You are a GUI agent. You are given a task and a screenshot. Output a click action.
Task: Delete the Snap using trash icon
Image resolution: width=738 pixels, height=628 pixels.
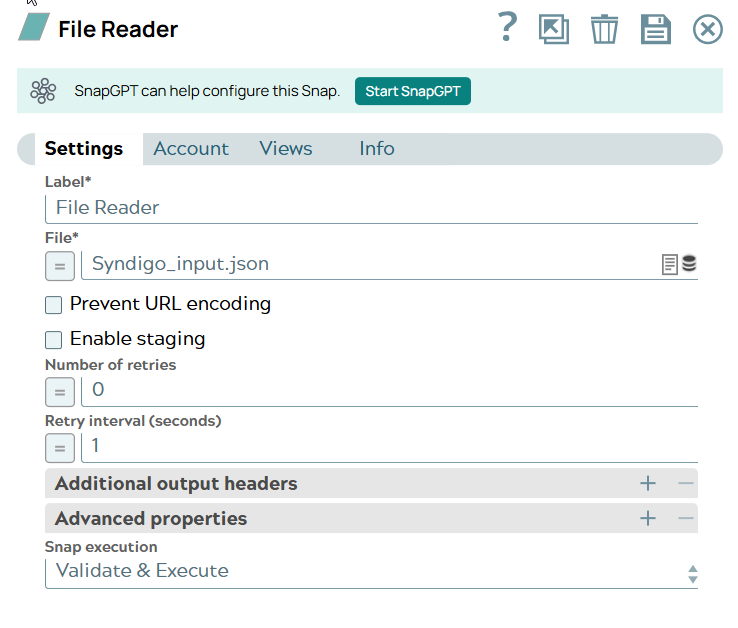point(604,29)
